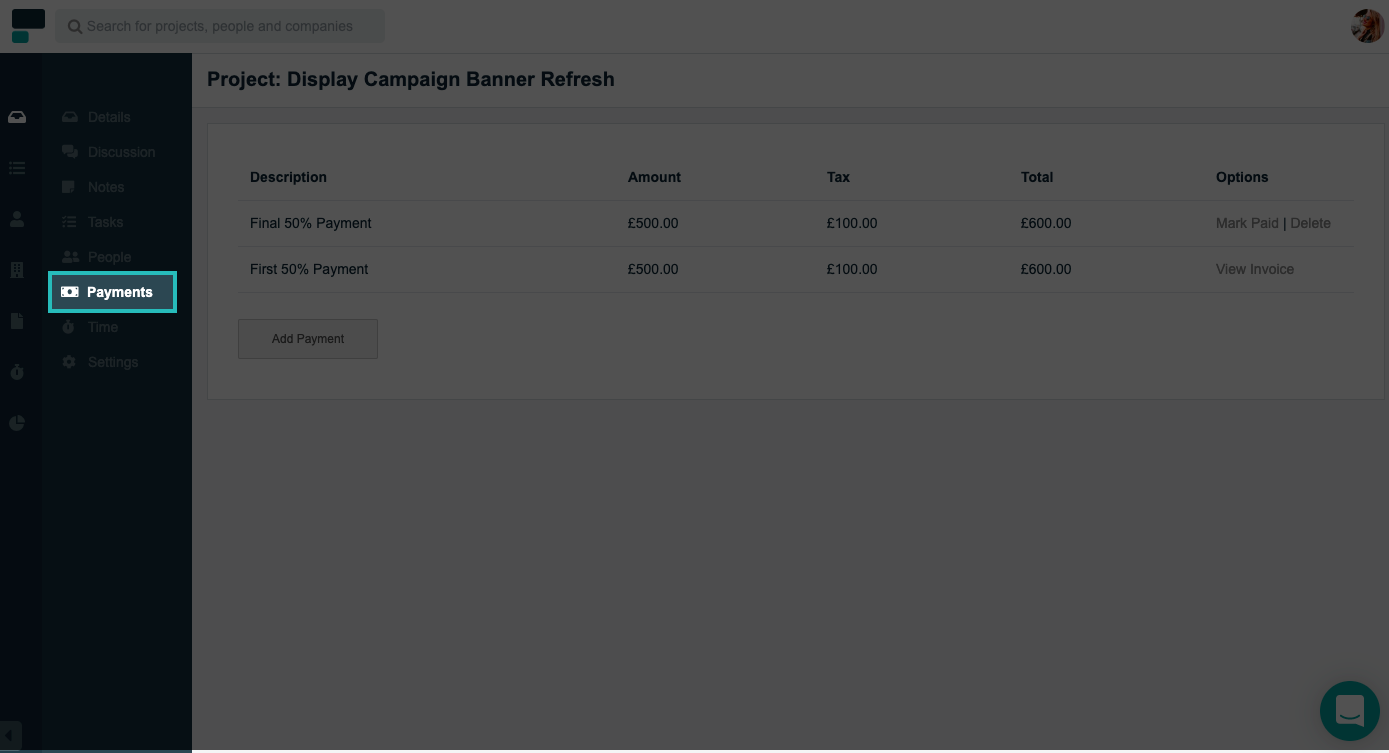Click the Details tray icon in the project menu
The height and width of the screenshot is (753, 1389).
click(69, 117)
